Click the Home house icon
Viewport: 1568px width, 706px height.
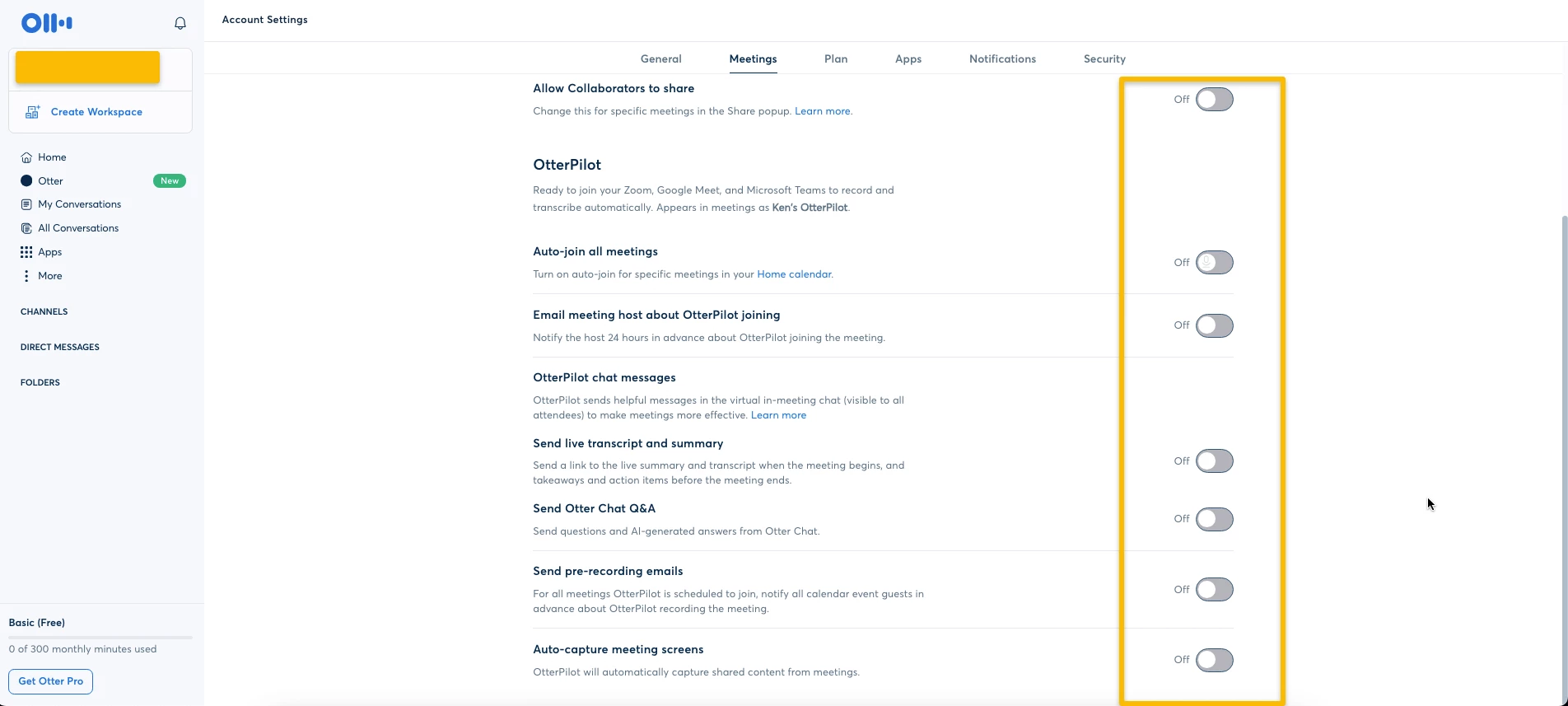(x=26, y=157)
